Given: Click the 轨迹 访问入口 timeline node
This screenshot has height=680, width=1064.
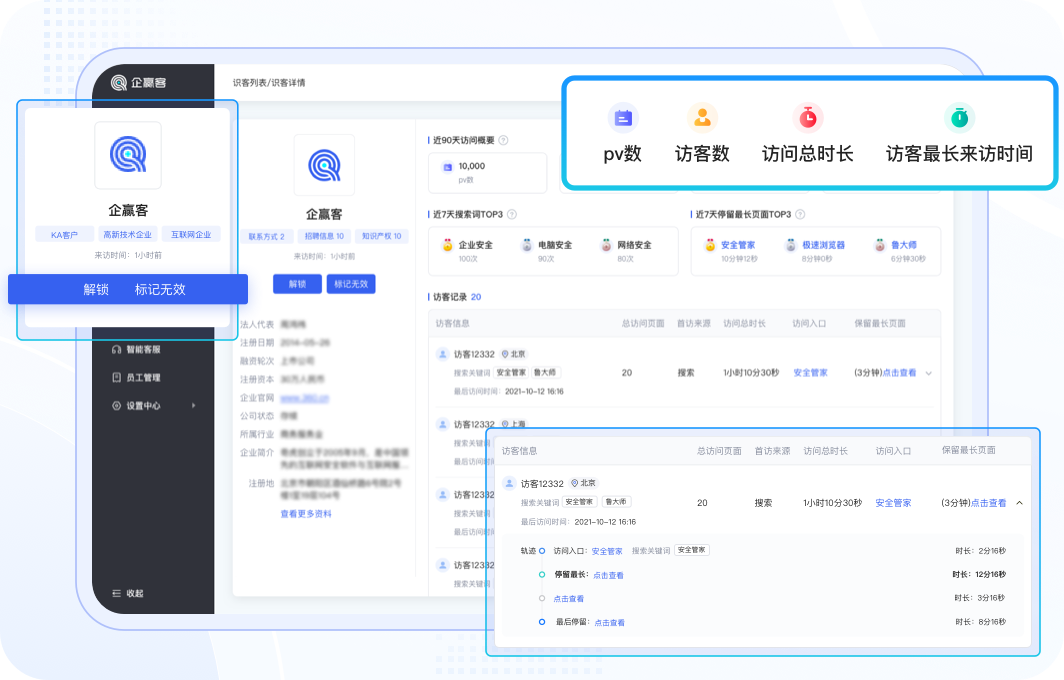Looking at the screenshot, I should (x=542, y=551).
